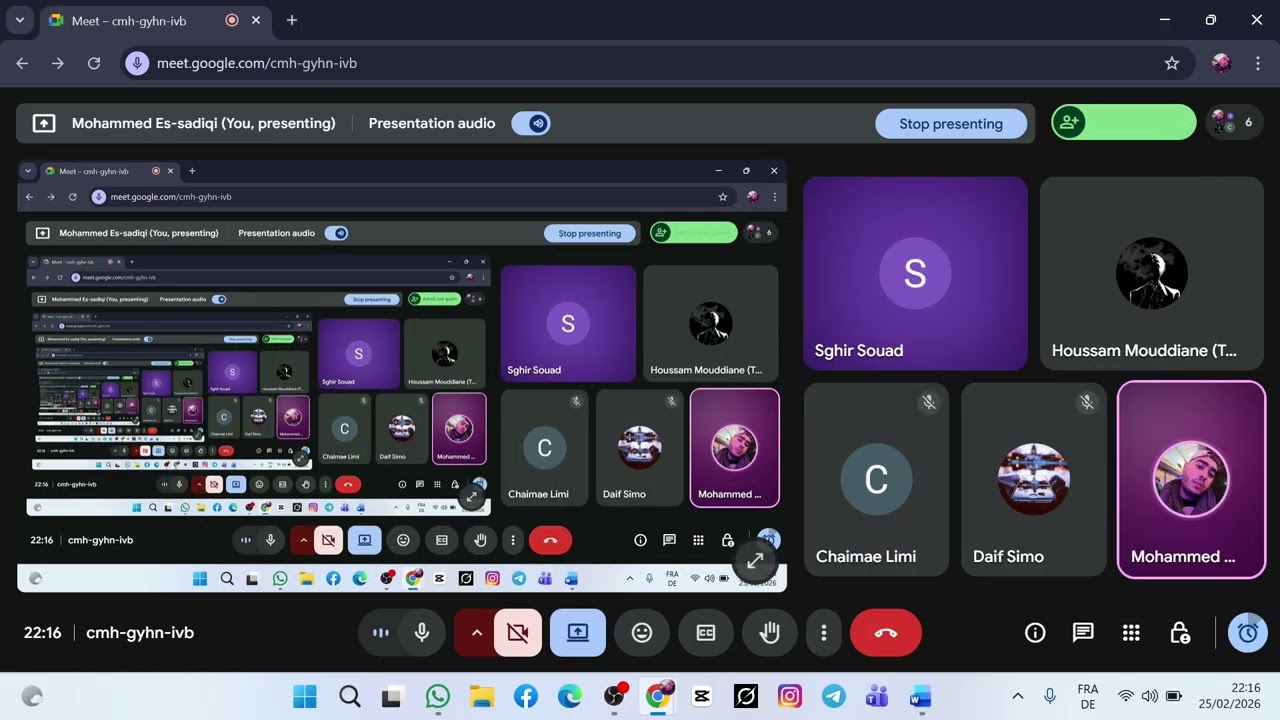The height and width of the screenshot is (720, 1280).
Task: Open File Explorer from the taskbar
Action: pos(481,696)
